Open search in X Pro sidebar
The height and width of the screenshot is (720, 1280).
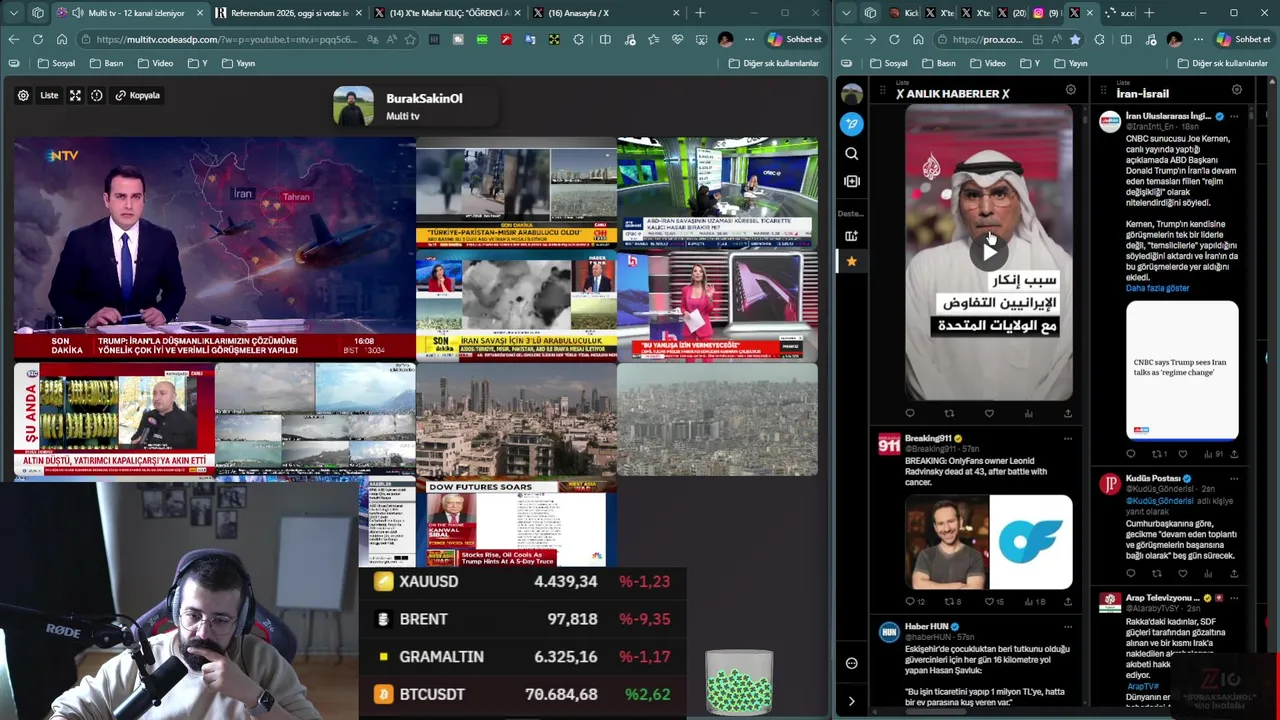pyautogui.click(x=851, y=154)
